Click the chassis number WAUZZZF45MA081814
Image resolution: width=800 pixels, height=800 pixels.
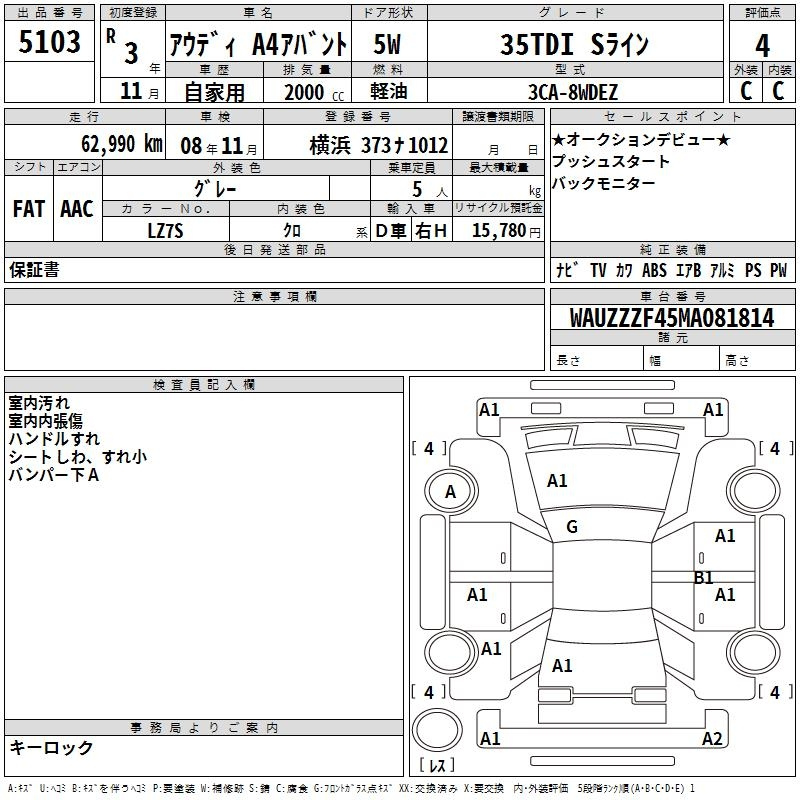(671, 318)
